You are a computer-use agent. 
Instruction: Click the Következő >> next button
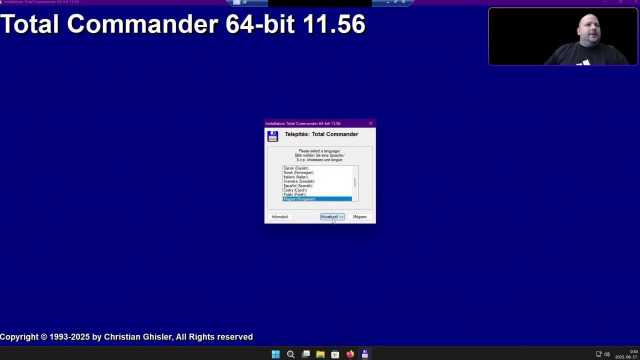click(x=332, y=217)
